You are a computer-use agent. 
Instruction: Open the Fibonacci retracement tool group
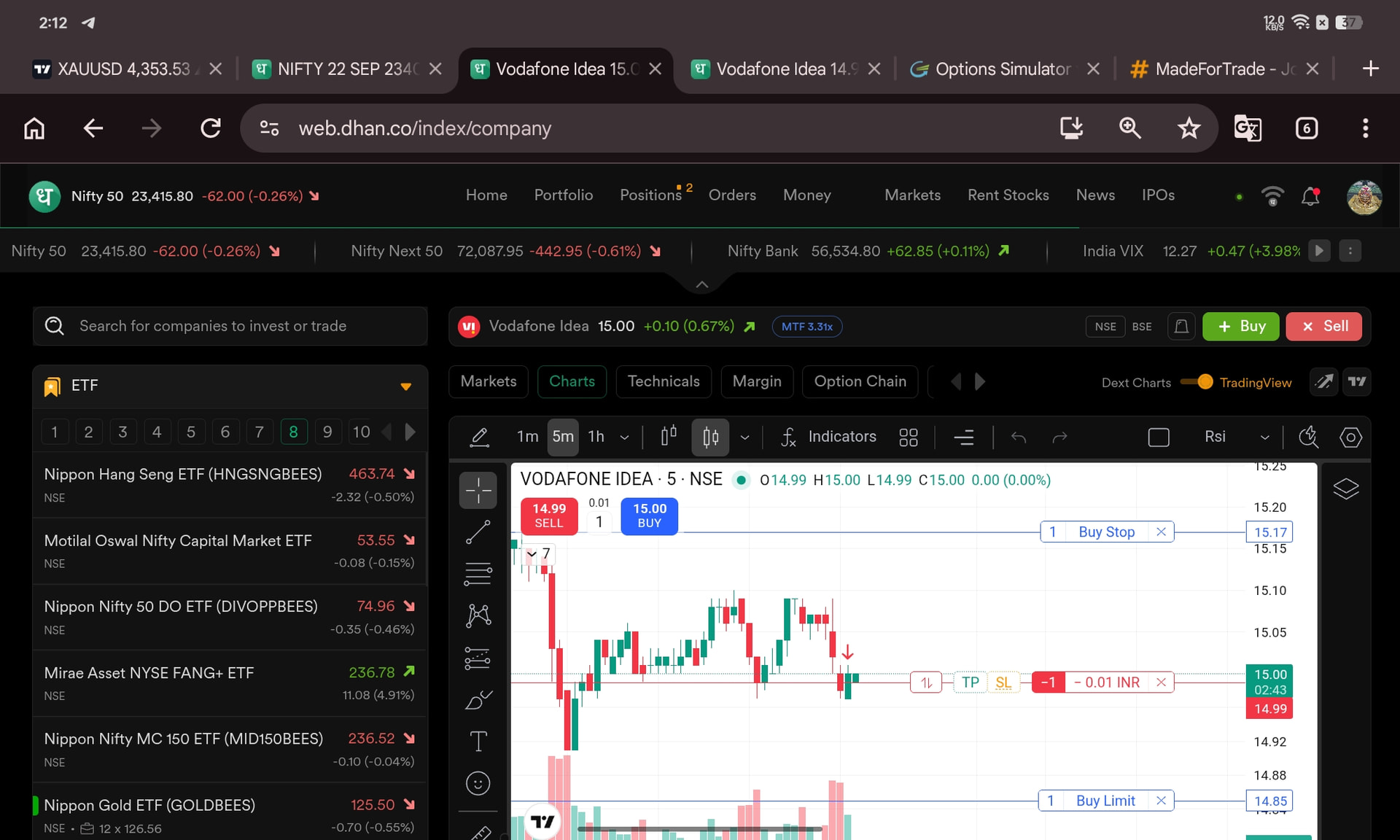478,575
